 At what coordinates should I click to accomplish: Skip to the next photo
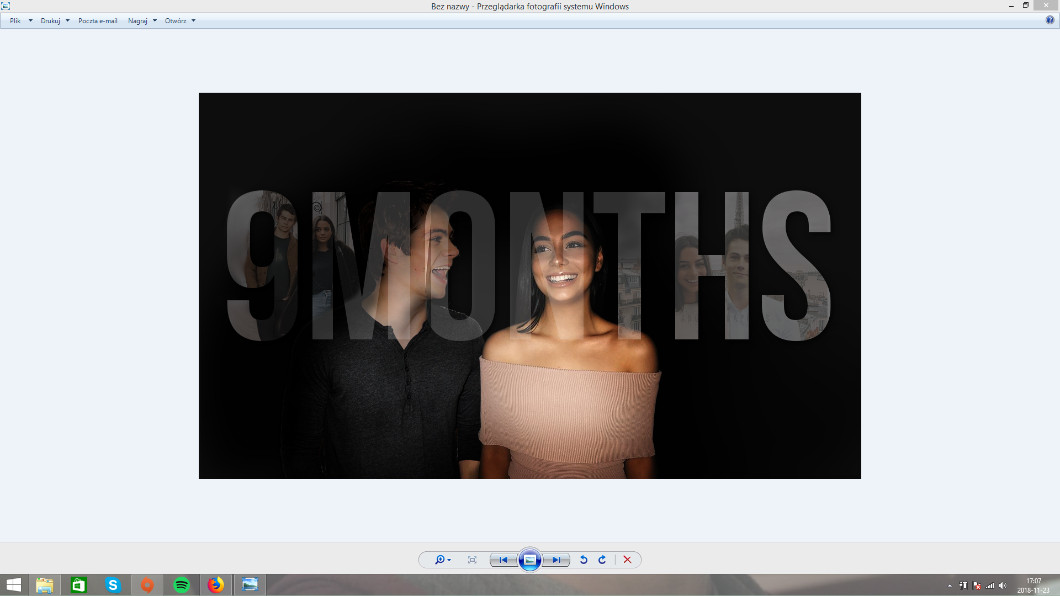tap(556, 560)
